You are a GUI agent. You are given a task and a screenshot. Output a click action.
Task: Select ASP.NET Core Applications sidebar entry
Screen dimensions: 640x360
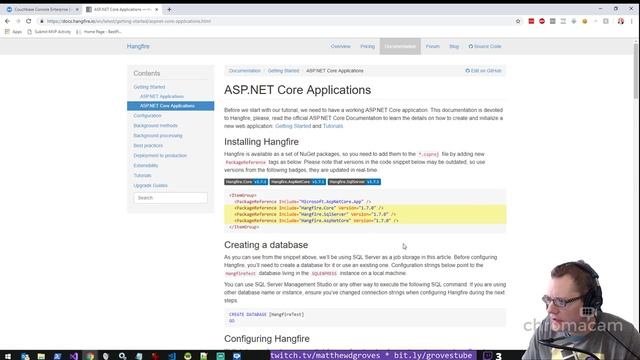pos(171,106)
